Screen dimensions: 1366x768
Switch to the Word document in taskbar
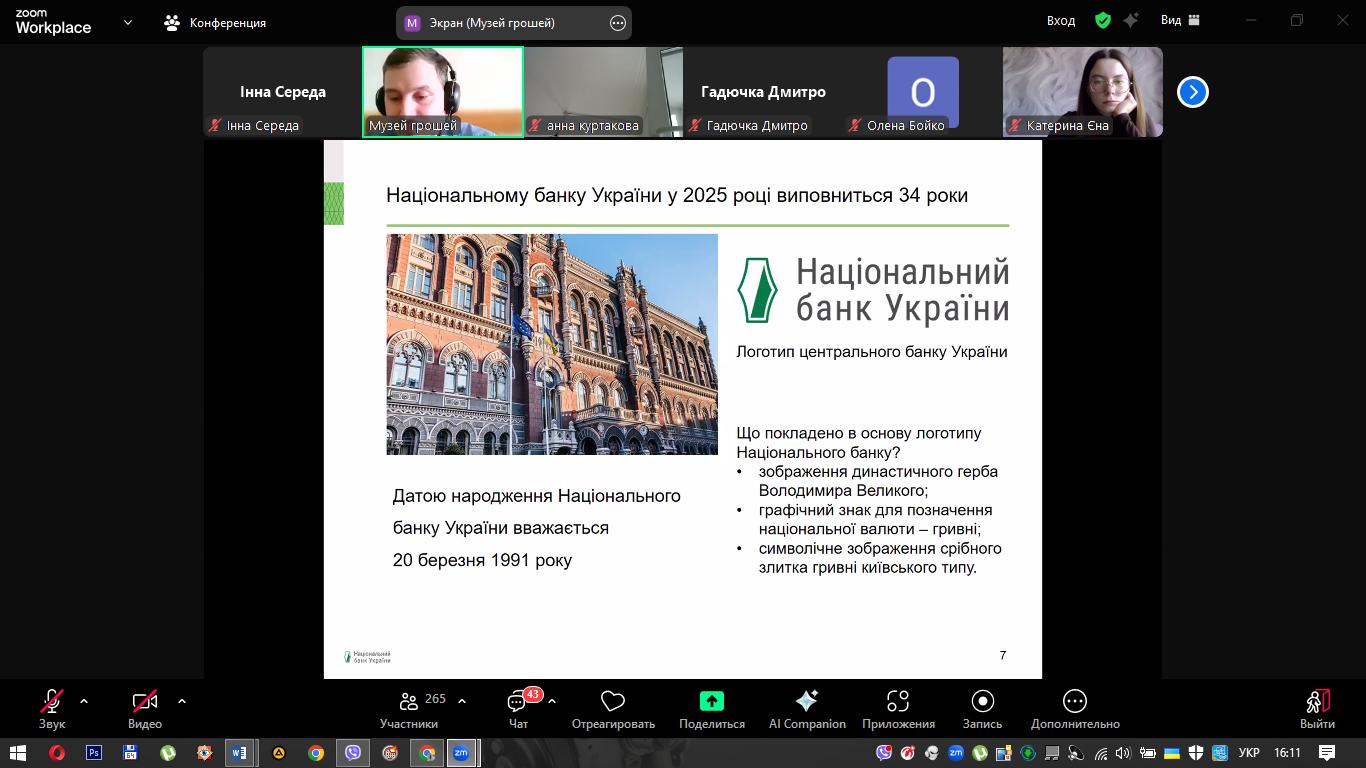pyautogui.click(x=239, y=753)
